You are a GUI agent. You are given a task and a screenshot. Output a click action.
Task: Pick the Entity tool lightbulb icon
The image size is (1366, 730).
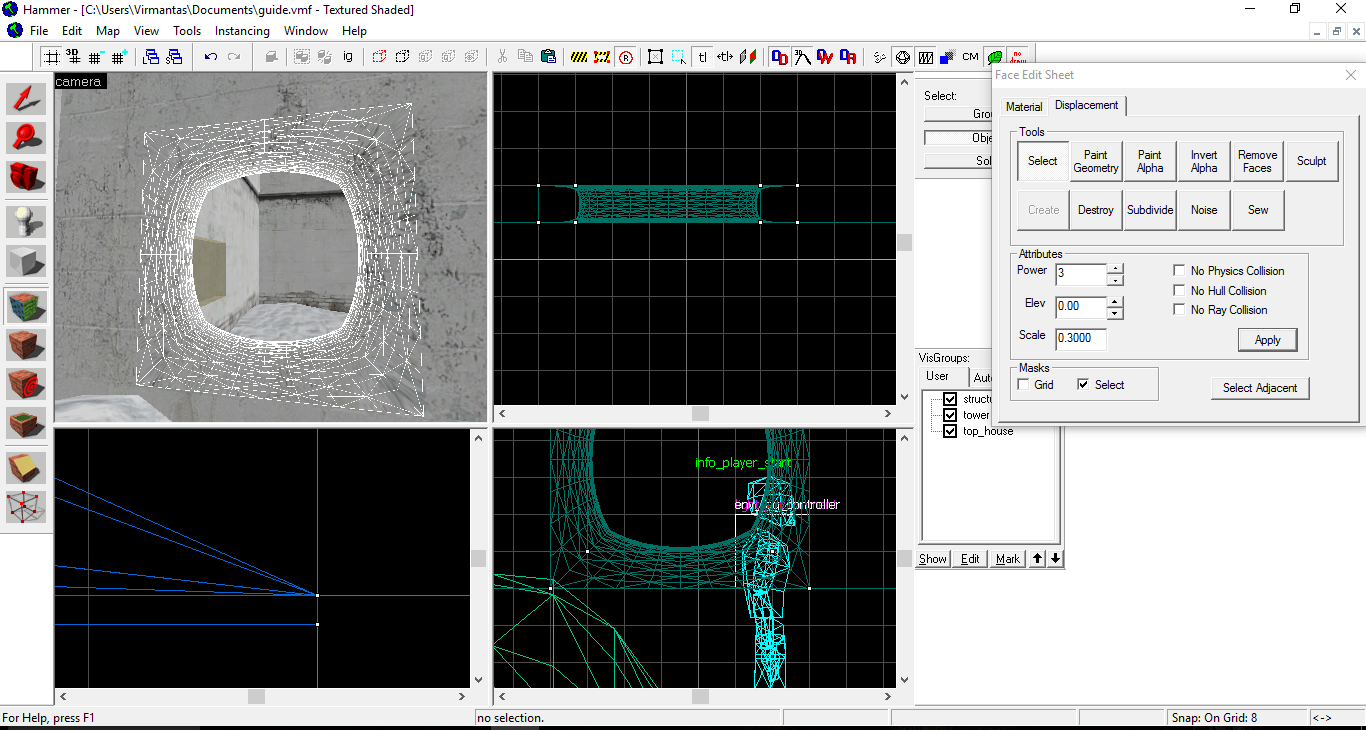(x=27, y=222)
